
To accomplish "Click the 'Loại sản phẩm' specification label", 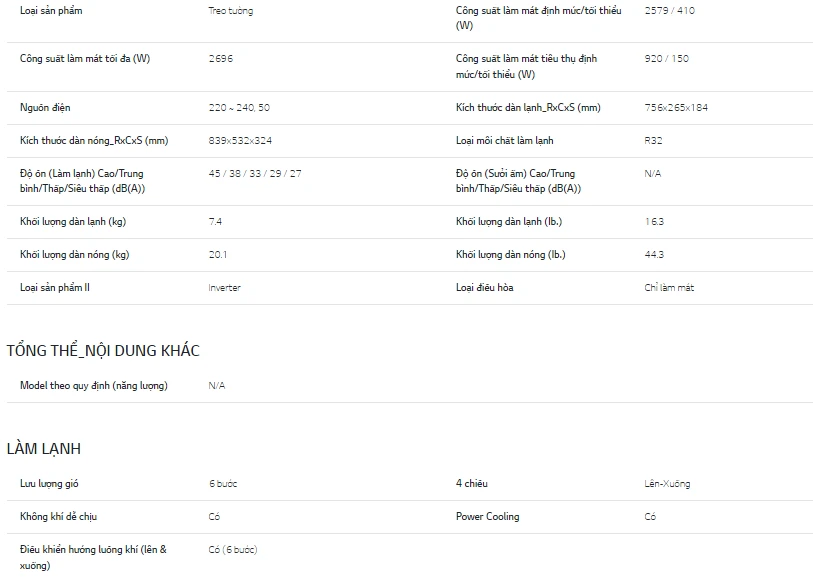I will (51, 11).
